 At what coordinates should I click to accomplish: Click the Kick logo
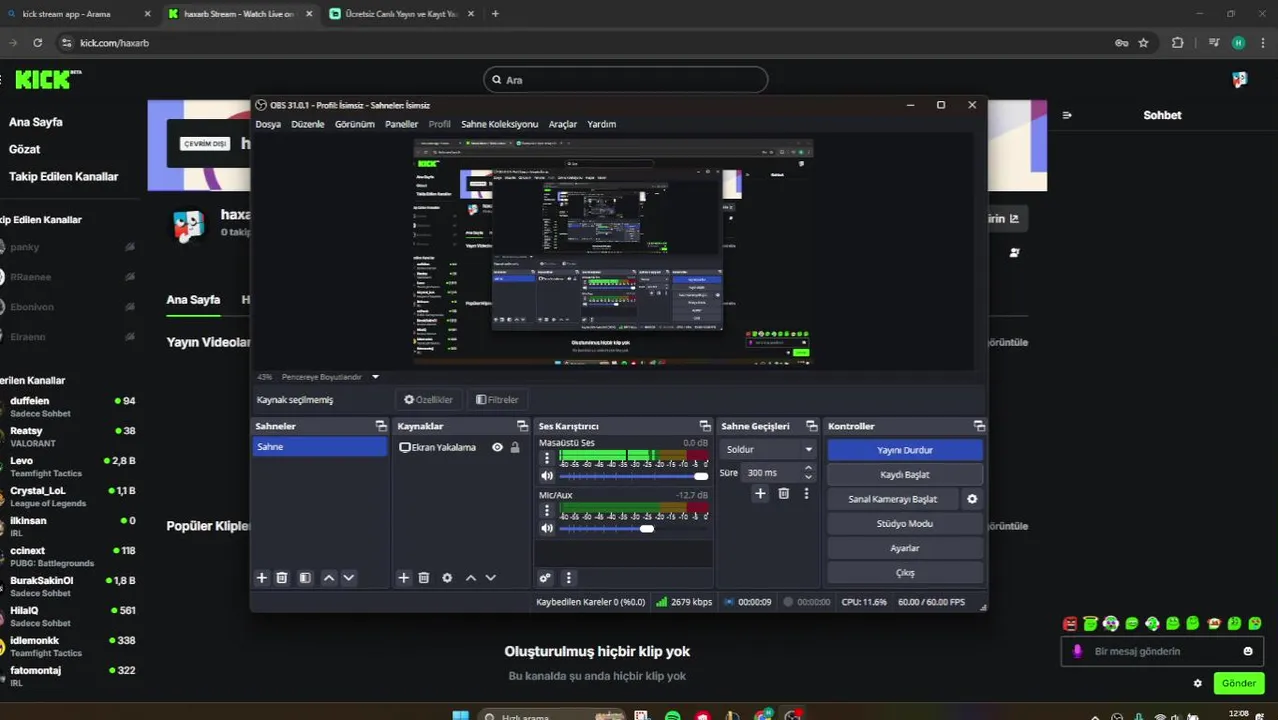pos(48,79)
